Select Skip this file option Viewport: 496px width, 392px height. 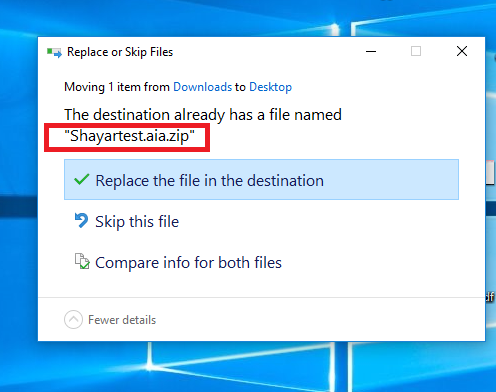[137, 222]
